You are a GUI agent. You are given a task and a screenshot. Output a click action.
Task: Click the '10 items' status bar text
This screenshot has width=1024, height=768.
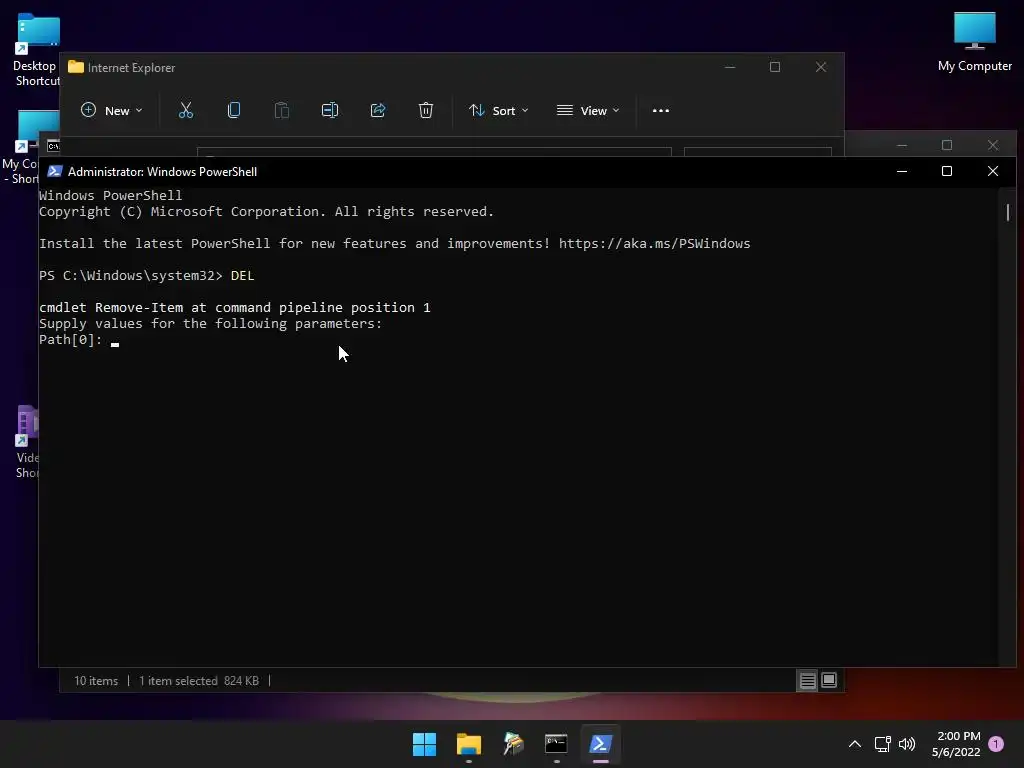coord(96,680)
